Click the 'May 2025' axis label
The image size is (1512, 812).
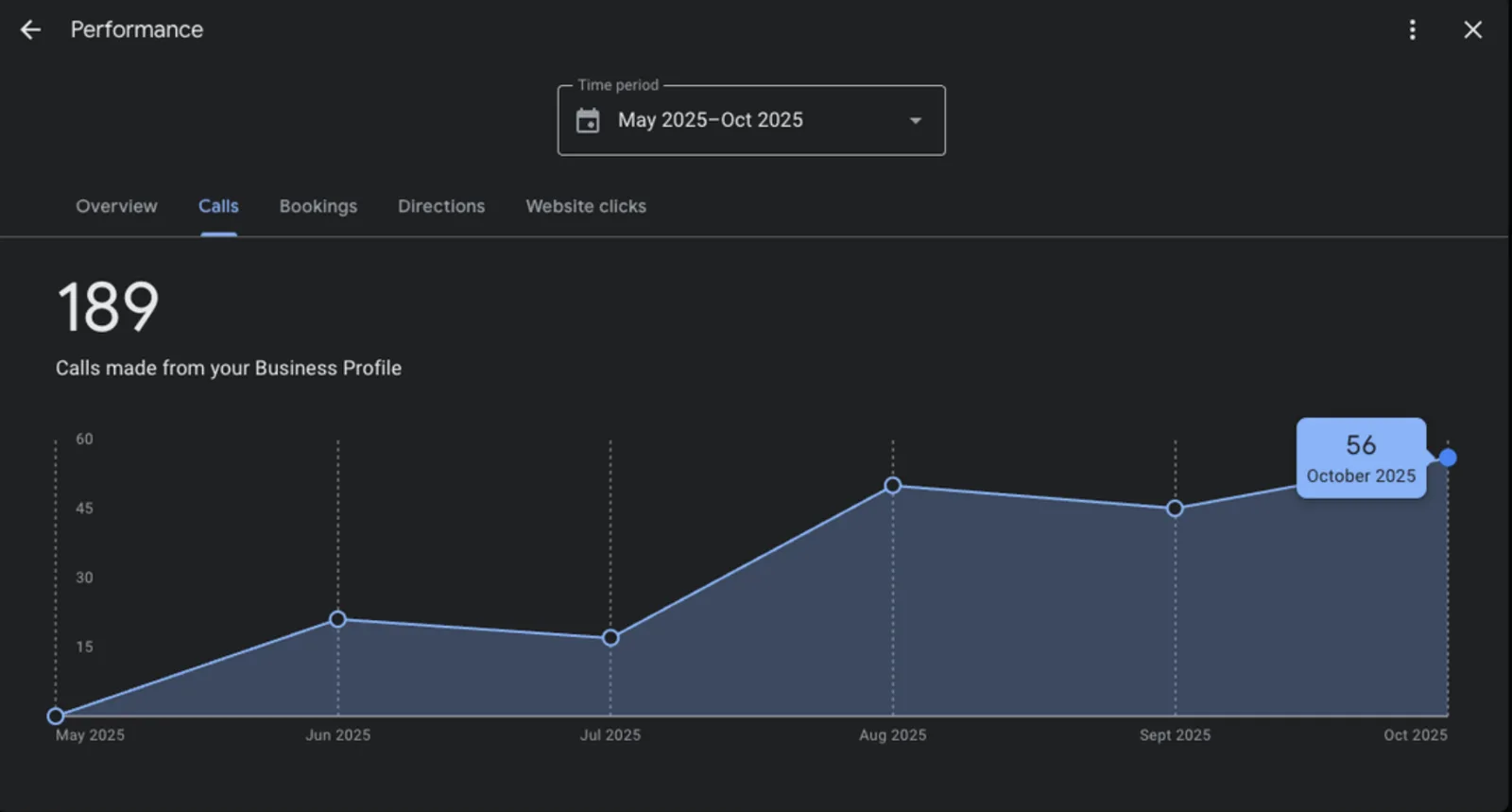90,735
